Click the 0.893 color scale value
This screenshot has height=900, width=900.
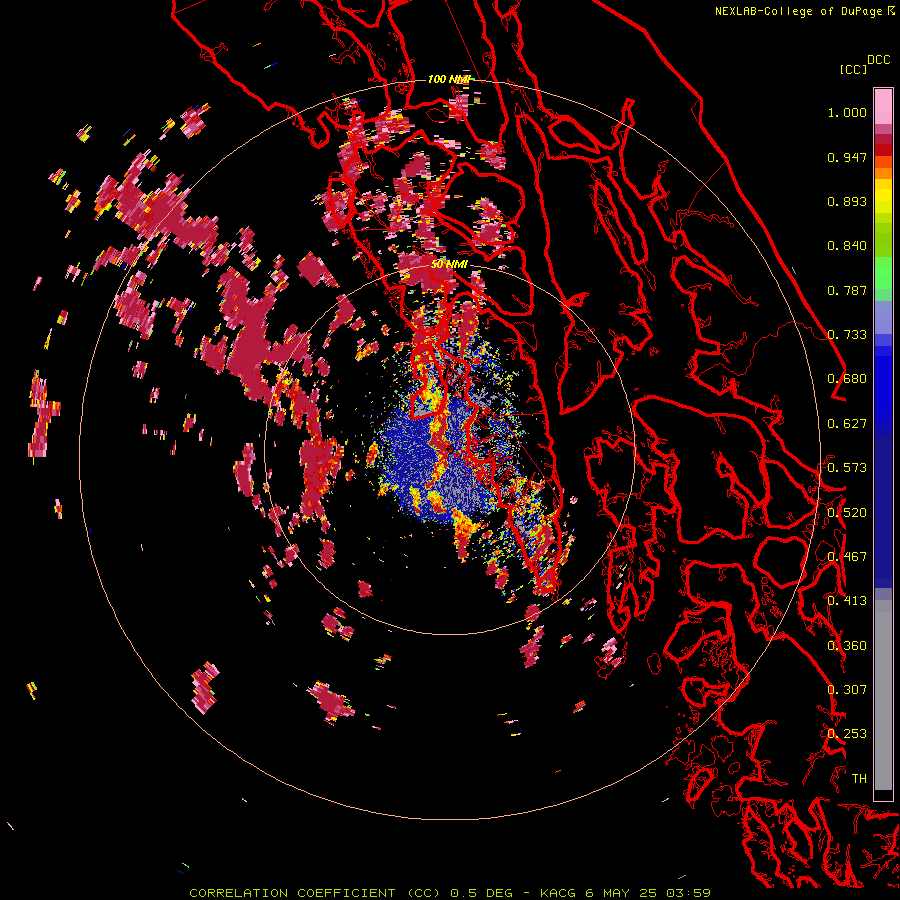(x=847, y=201)
